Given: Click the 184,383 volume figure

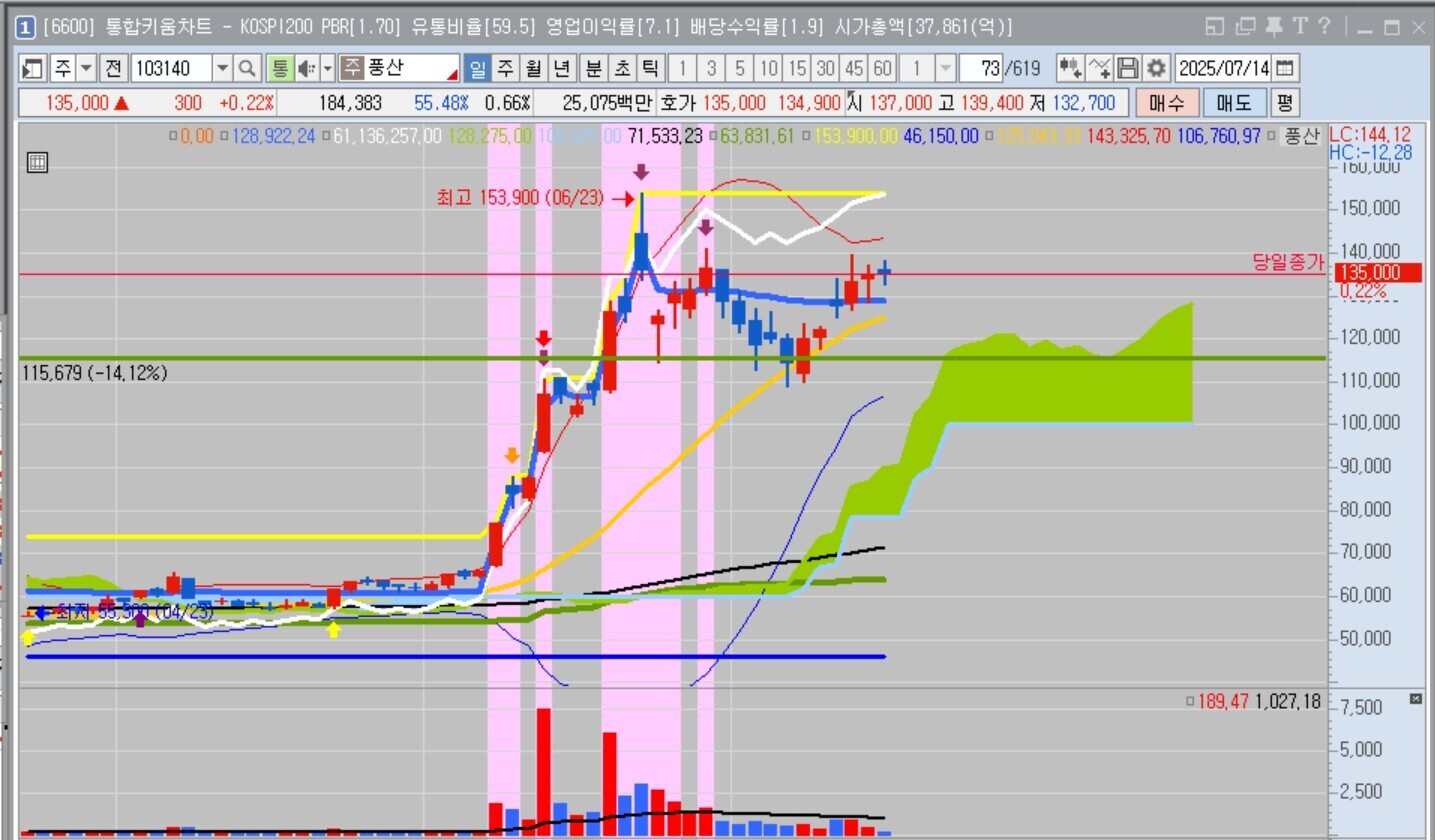Looking at the screenshot, I should click(351, 102).
